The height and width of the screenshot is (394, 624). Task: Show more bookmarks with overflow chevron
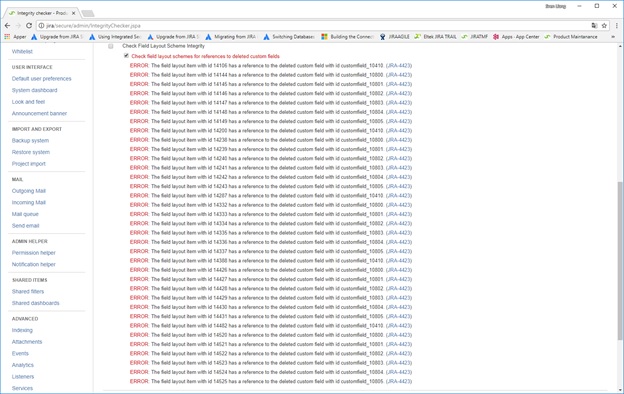point(613,37)
